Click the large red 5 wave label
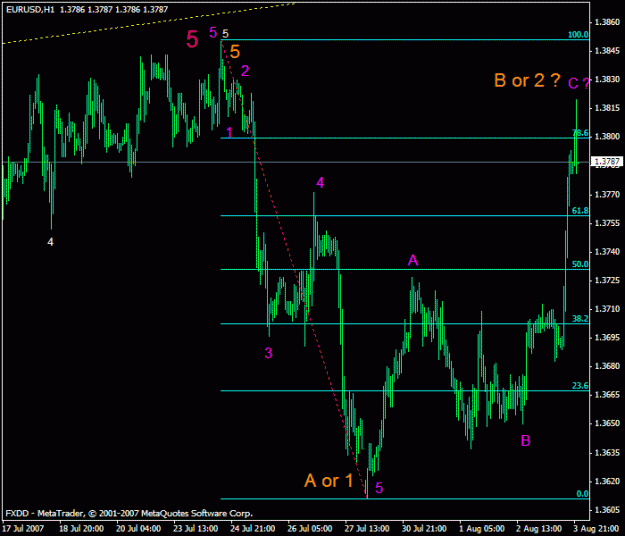Viewport: 625px width, 536px height. click(192, 39)
